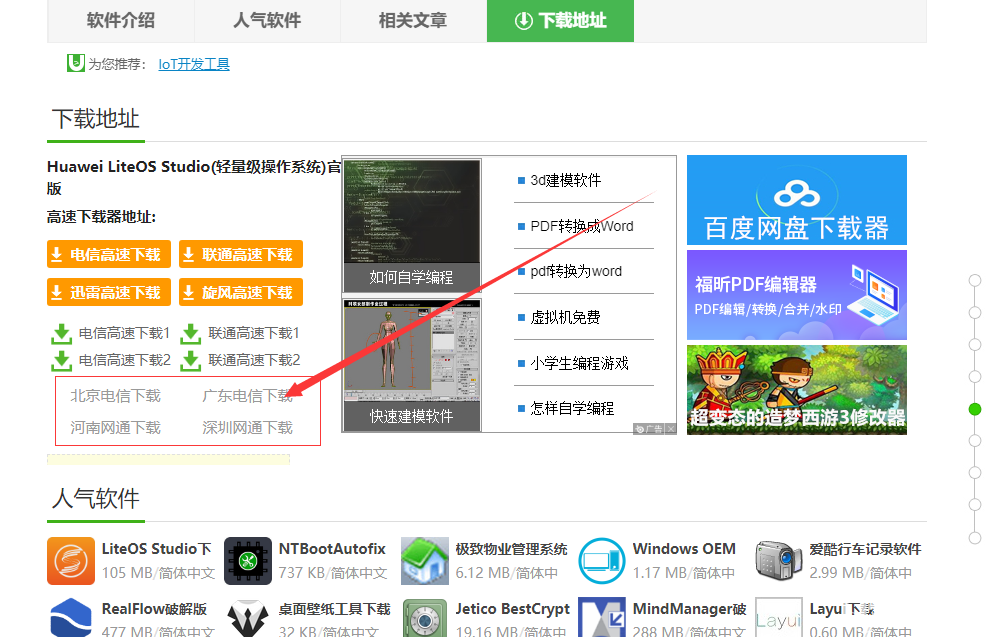Open the 造梦西游3修改器 game banner
This screenshot has height=637, width=991.
point(797,390)
